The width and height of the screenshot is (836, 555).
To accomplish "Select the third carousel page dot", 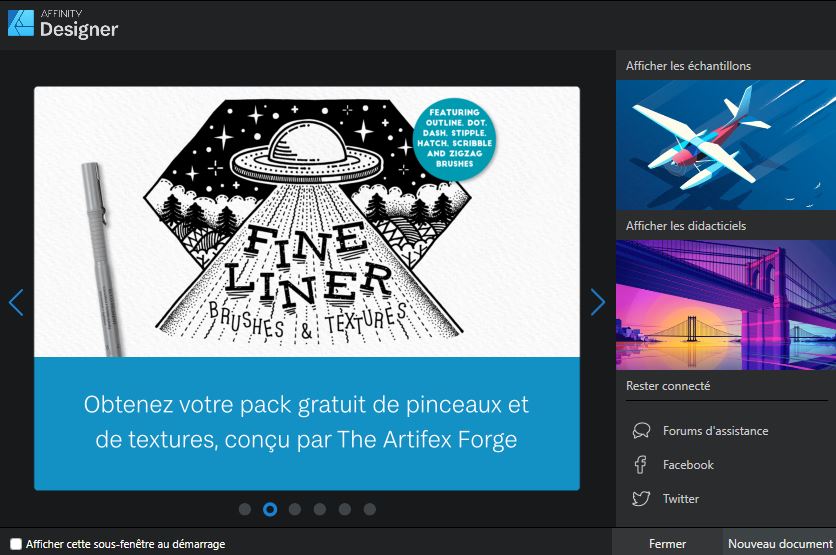I will pyautogui.click(x=295, y=509).
